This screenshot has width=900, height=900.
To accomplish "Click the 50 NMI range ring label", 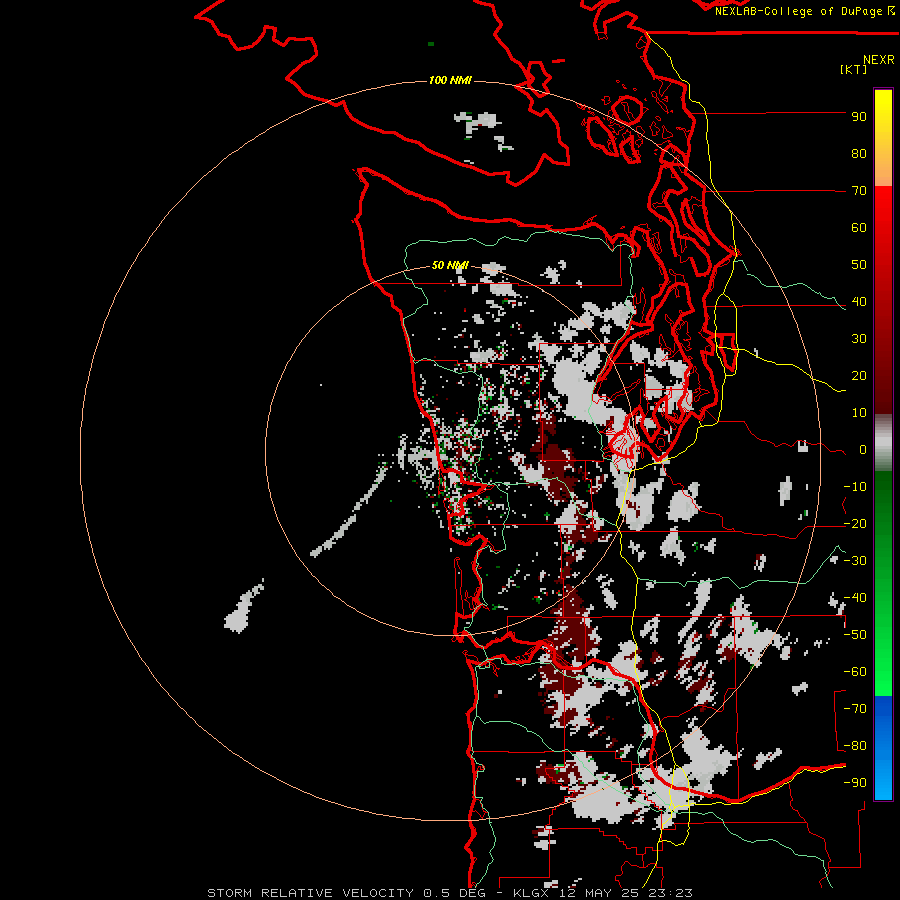I will coord(450,265).
